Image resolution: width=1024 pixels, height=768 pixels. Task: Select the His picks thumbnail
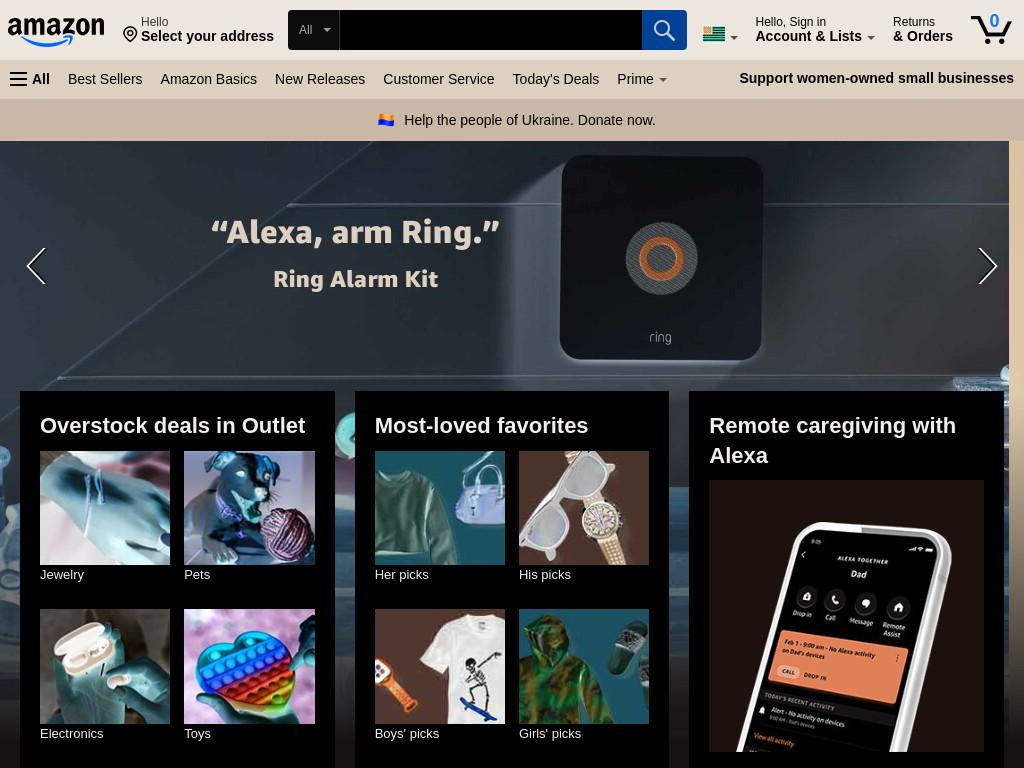pos(584,508)
